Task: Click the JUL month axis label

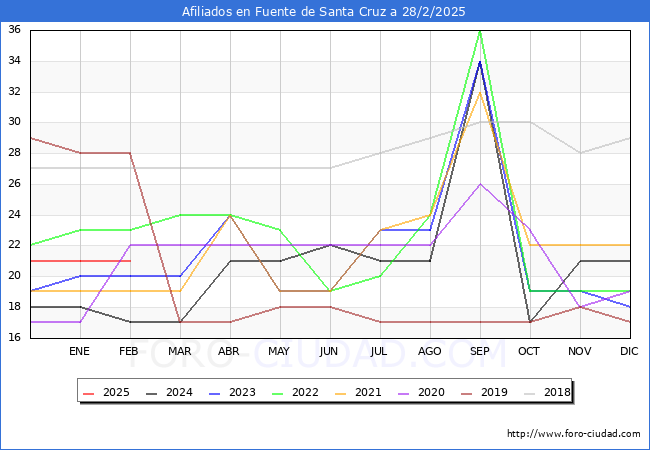Action: click(379, 351)
